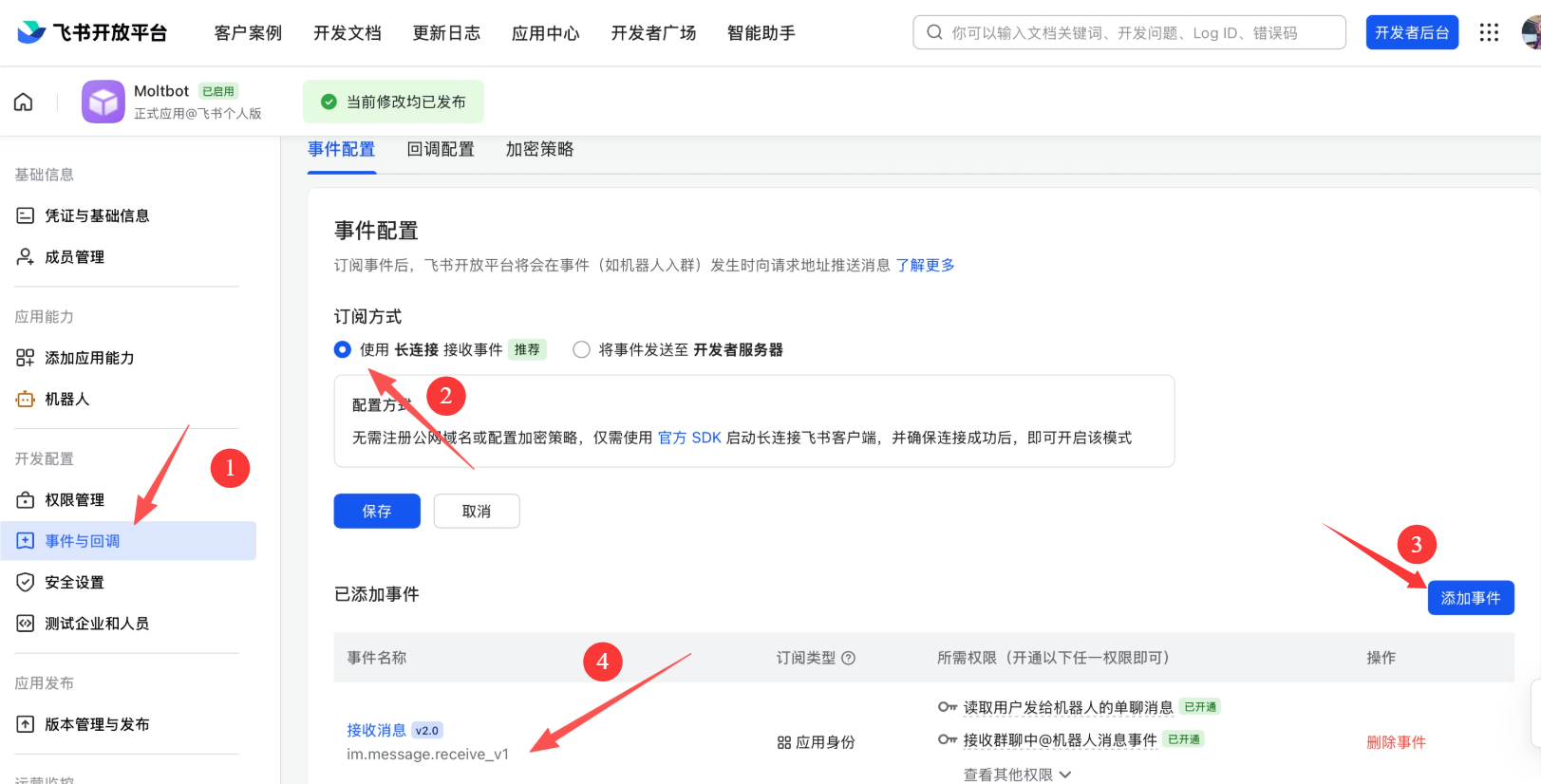1541x784 pixels.
Task: Select 使用长连接接收事件 radio option
Action: click(343, 350)
